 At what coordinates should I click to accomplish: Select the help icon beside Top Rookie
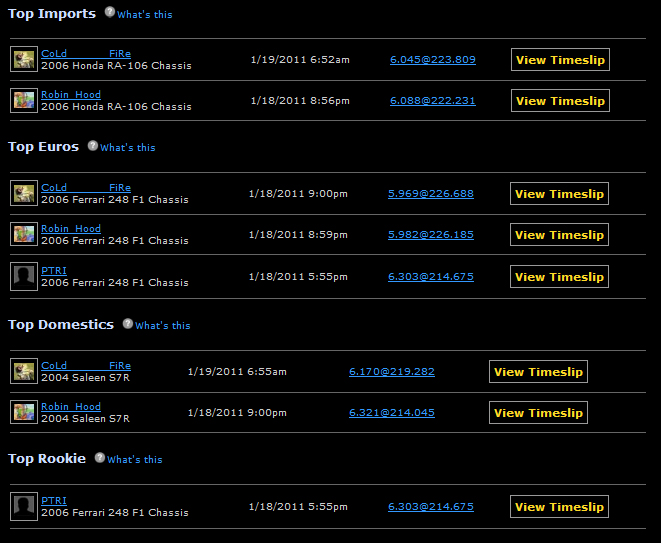[x=100, y=458]
